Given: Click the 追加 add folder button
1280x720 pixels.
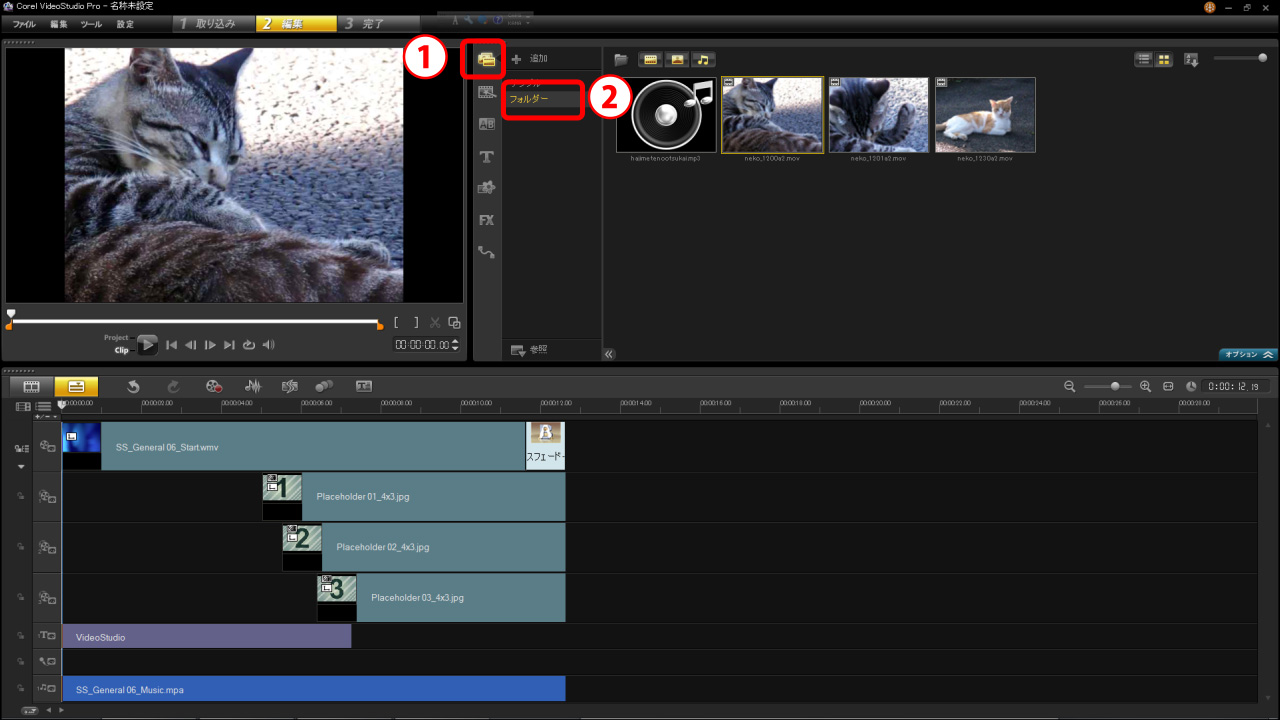Looking at the screenshot, I should pos(530,60).
